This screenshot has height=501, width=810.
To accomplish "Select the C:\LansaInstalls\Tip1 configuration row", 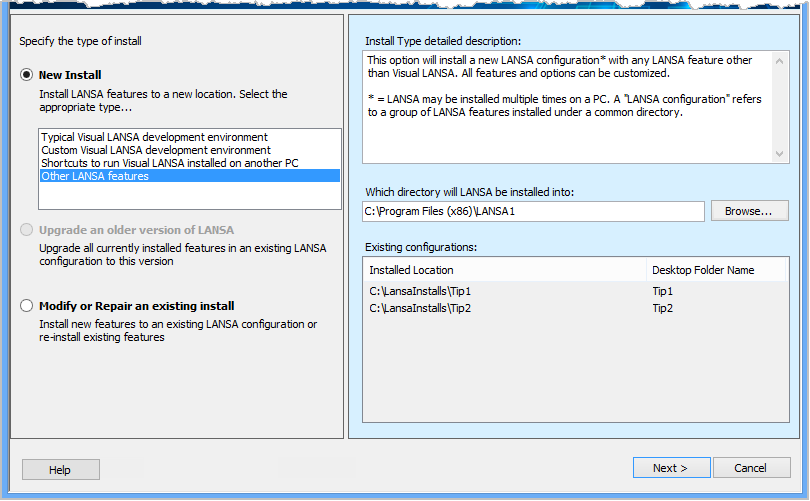I will [x=420, y=291].
